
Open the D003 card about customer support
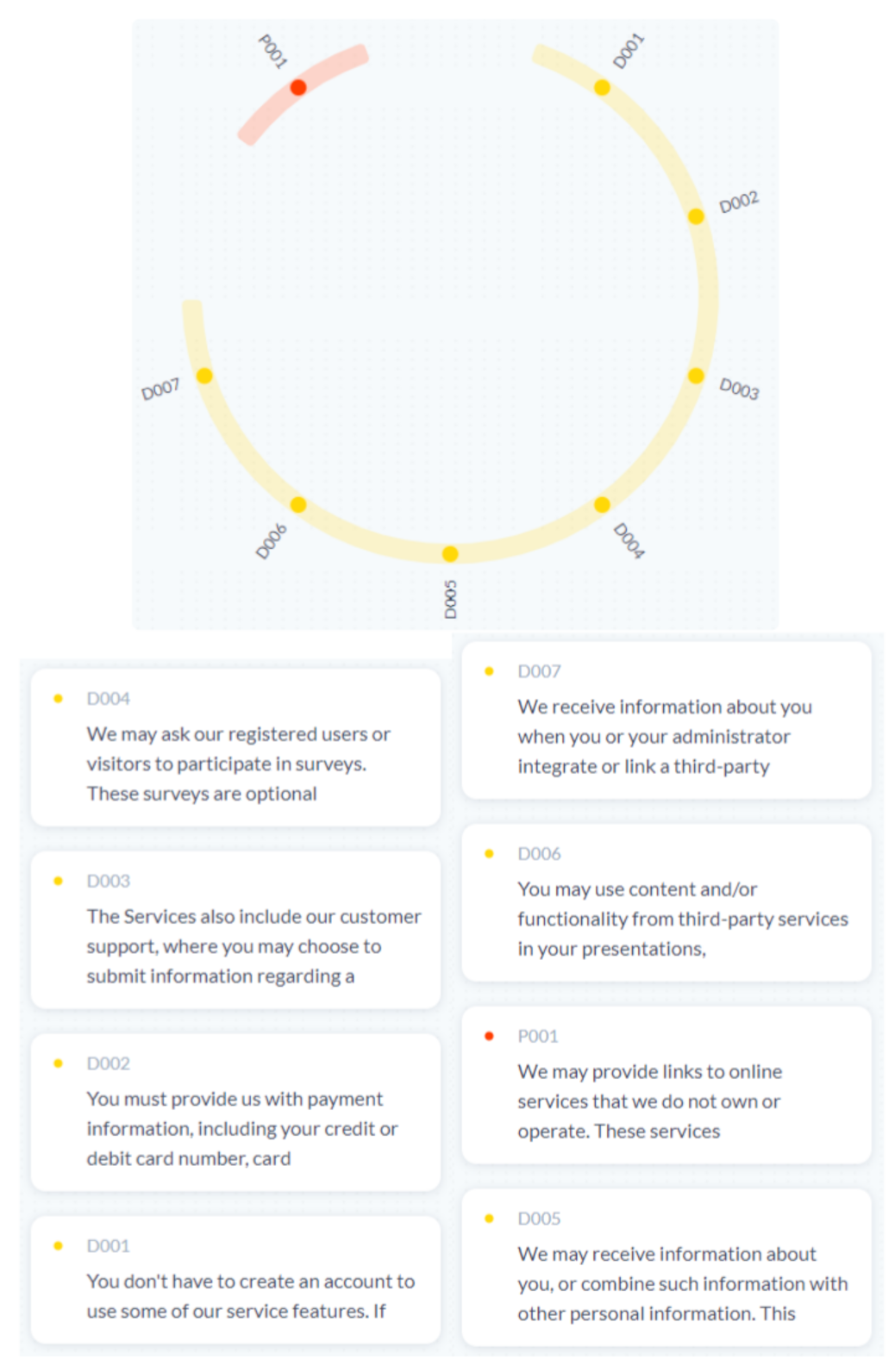235,930
